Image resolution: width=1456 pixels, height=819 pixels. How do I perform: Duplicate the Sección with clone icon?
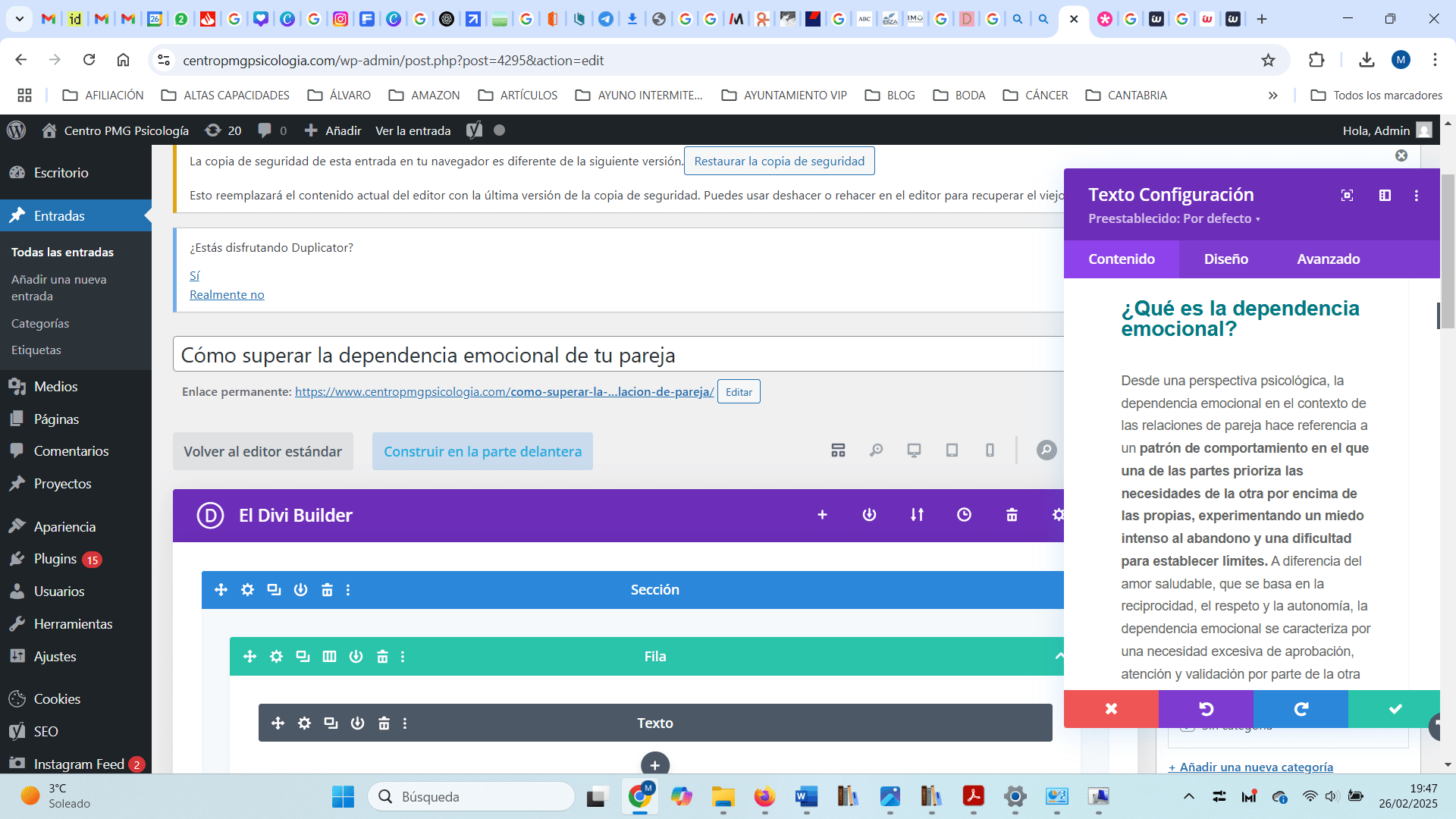click(x=274, y=590)
